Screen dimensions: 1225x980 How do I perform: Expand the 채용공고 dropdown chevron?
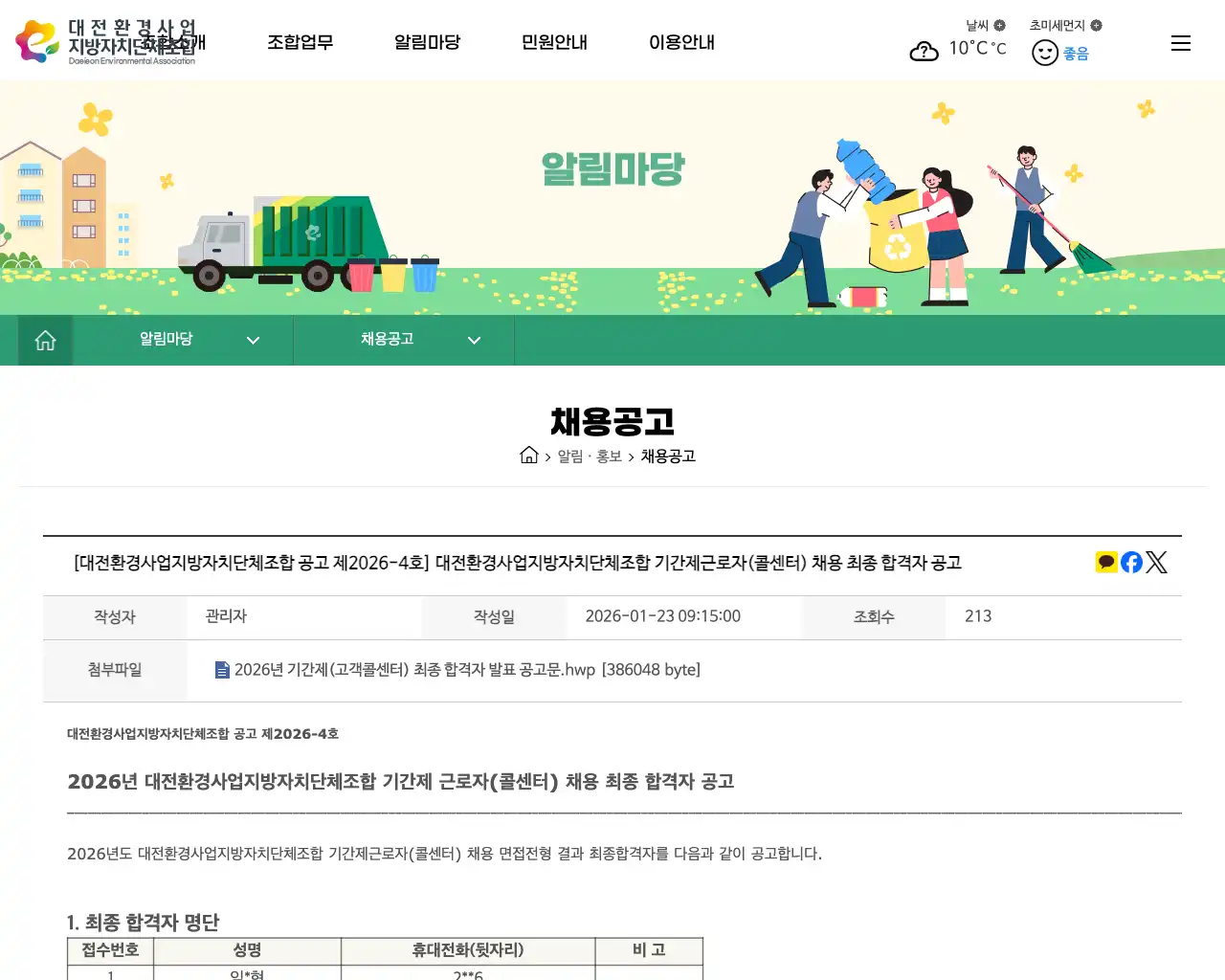pyautogui.click(x=474, y=340)
